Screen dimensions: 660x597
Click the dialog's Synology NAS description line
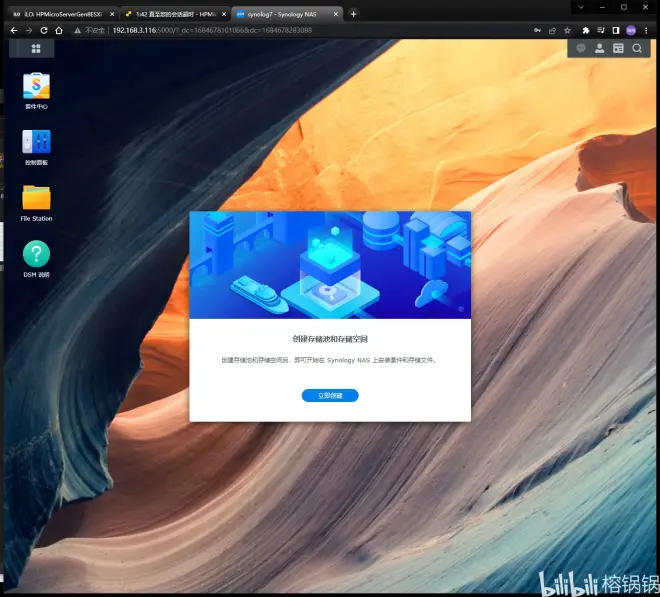click(329, 360)
